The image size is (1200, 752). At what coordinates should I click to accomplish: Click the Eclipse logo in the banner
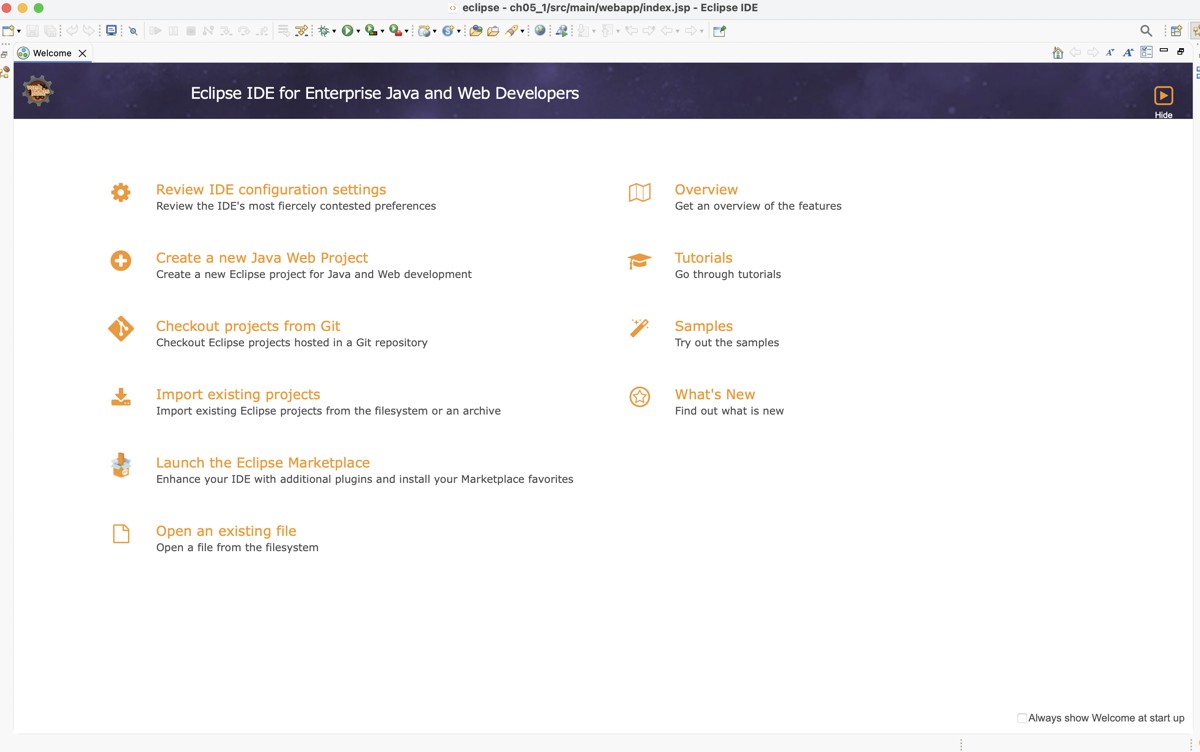(38, 91)
